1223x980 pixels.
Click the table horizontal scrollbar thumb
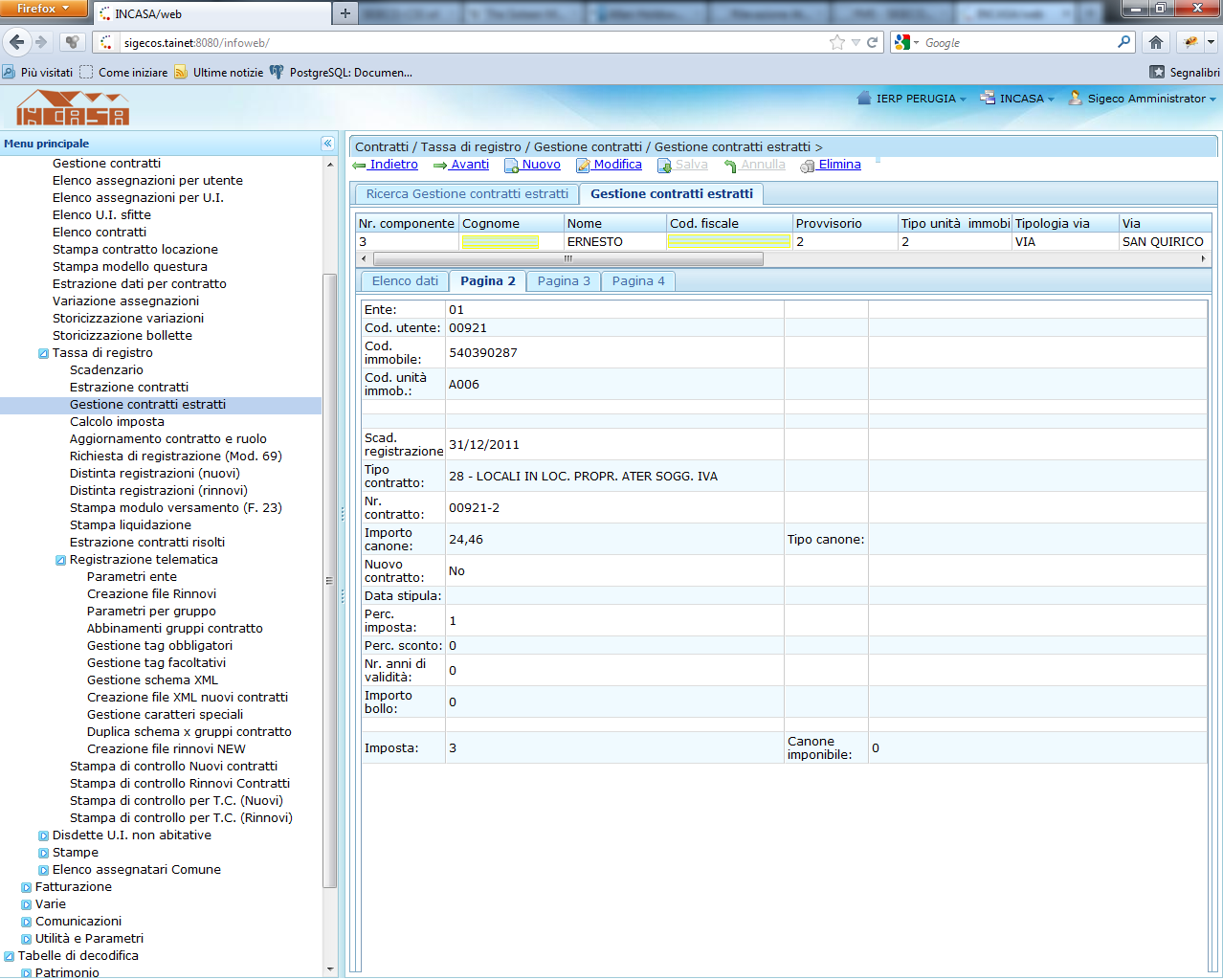point(568,258)
